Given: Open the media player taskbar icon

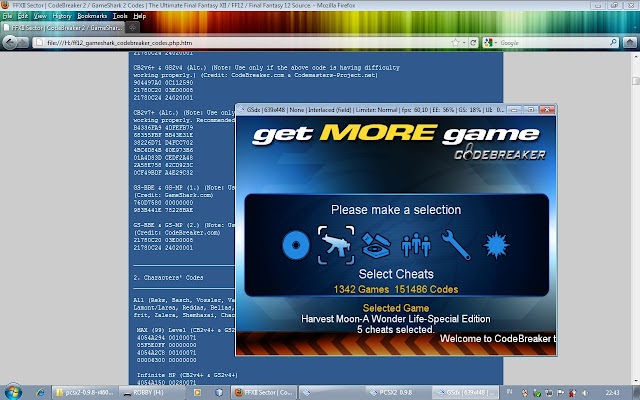Looking at the screenshot, I should click(197, 392).
